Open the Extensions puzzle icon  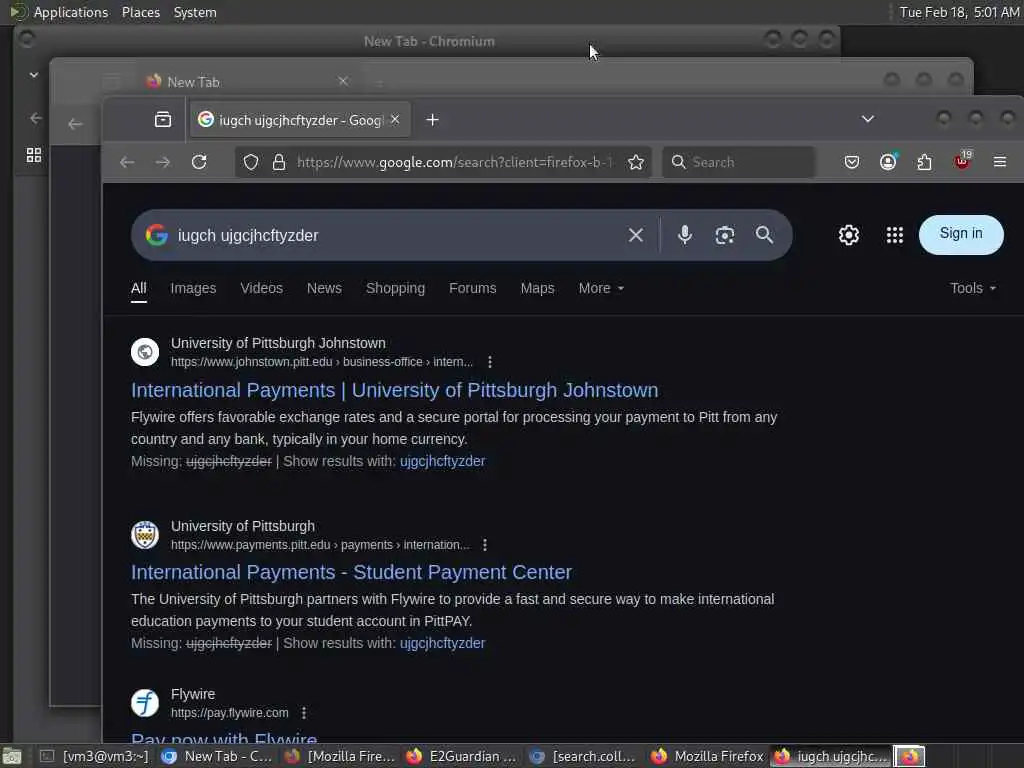click(x=924, y=162)
